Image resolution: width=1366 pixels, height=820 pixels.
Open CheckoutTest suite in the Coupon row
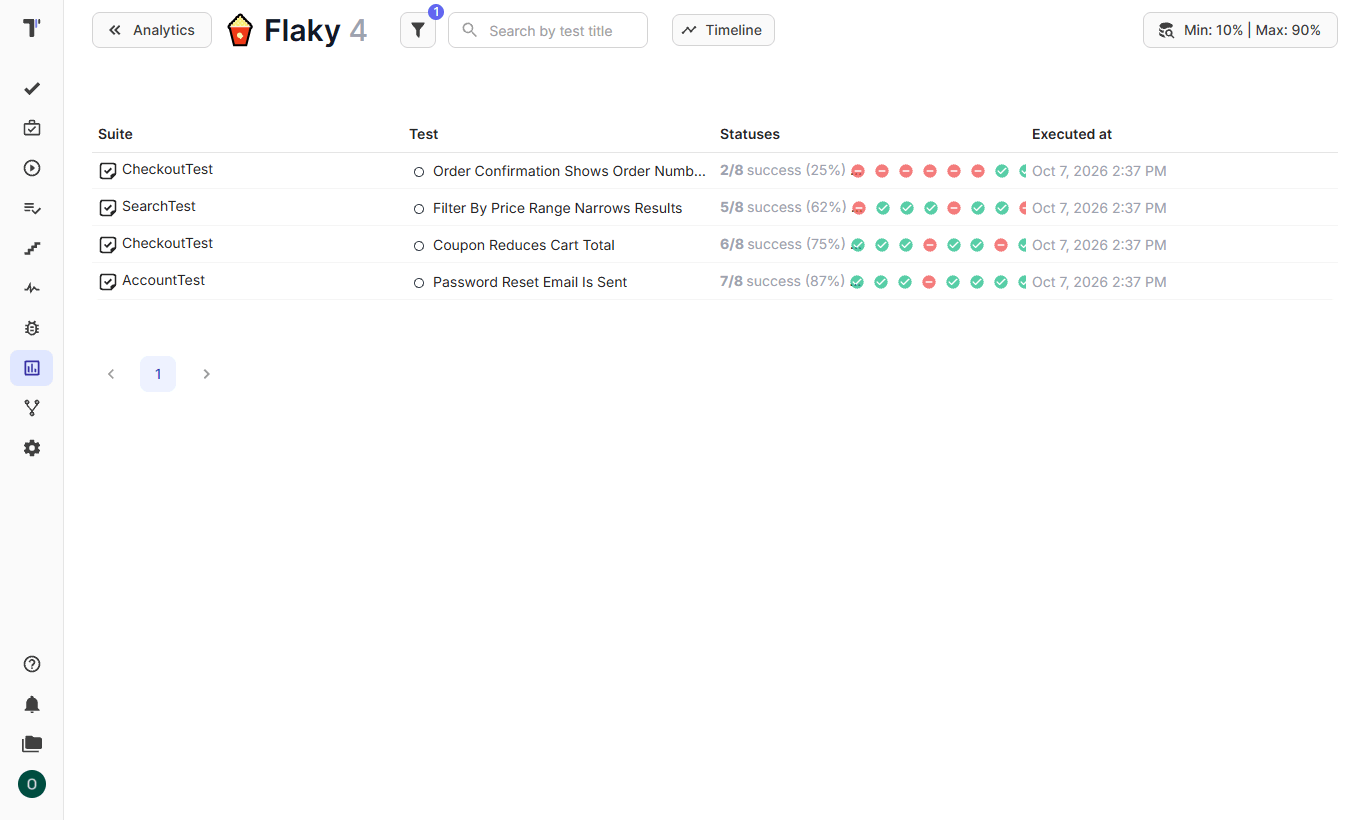(x=168, y=243)
